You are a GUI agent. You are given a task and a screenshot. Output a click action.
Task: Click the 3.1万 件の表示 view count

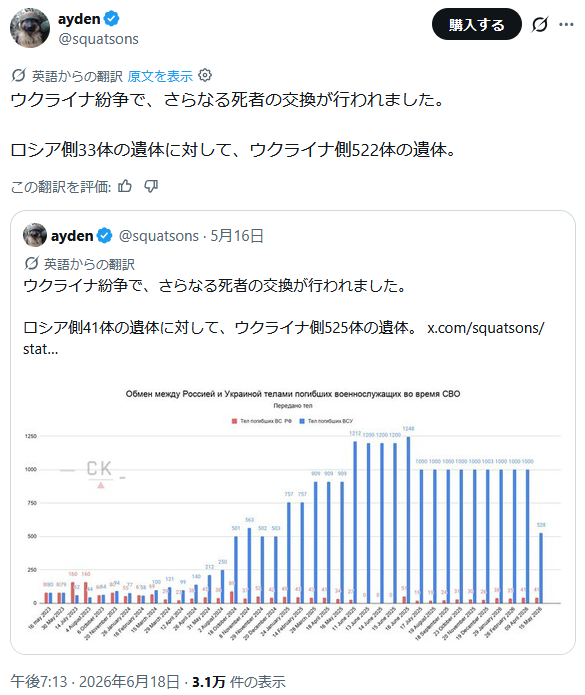[238, 681]
